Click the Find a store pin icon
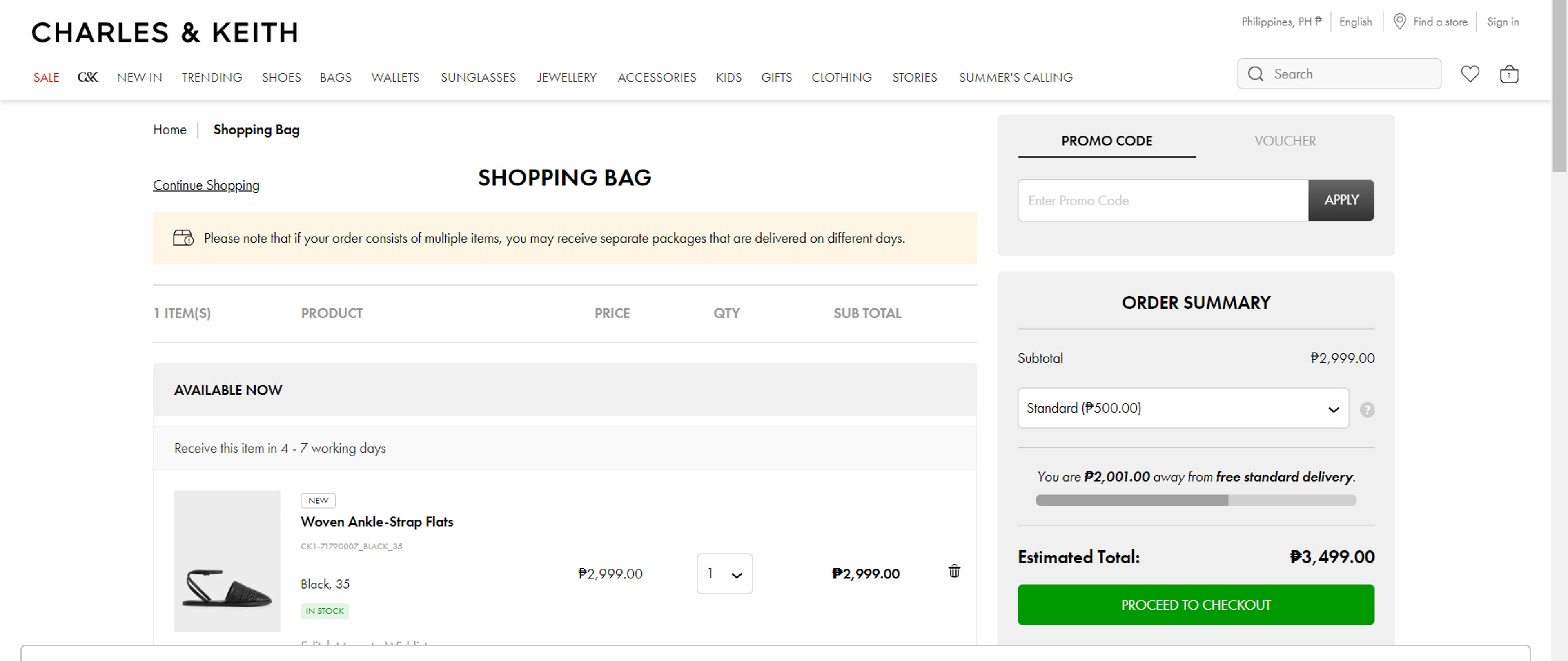Viewport: 1568px width, 661px height. (x=1399, y=21)
